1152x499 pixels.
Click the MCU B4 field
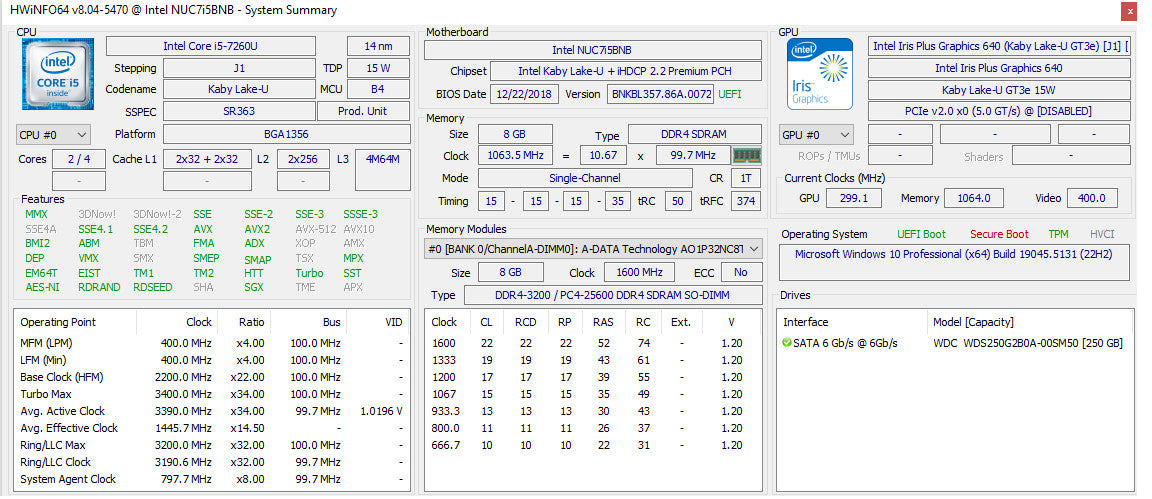[378, 90]
